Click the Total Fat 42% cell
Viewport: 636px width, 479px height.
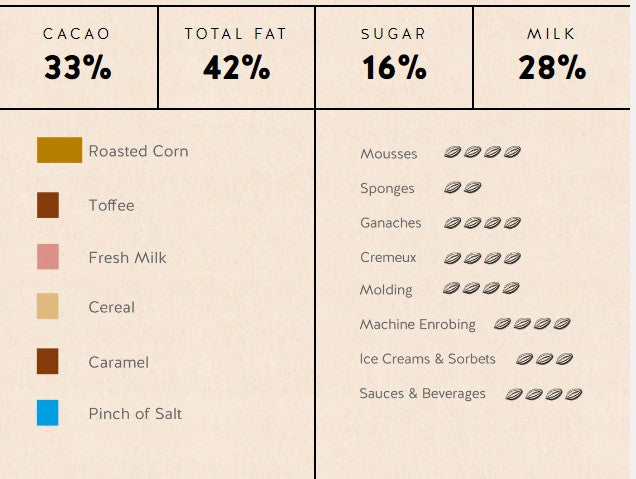pos(236,57)
